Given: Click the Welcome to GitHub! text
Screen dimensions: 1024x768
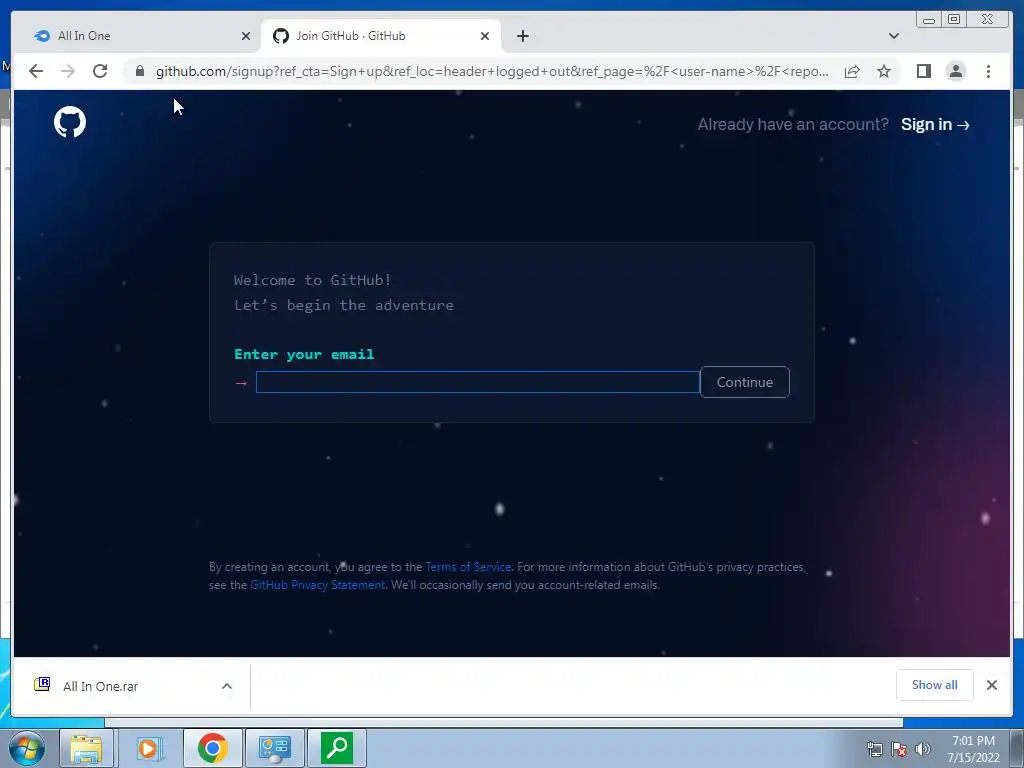Looking at the screenshot, I should (312, 280).
